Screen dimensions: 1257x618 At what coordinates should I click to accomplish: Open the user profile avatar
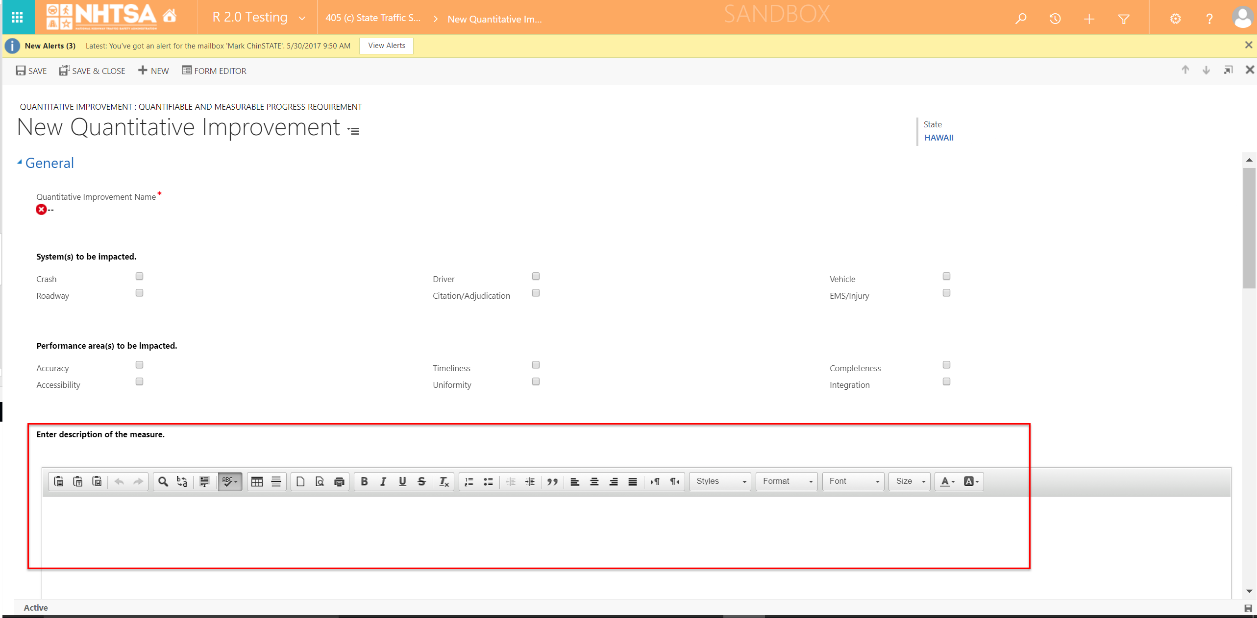coord(1241,18)
